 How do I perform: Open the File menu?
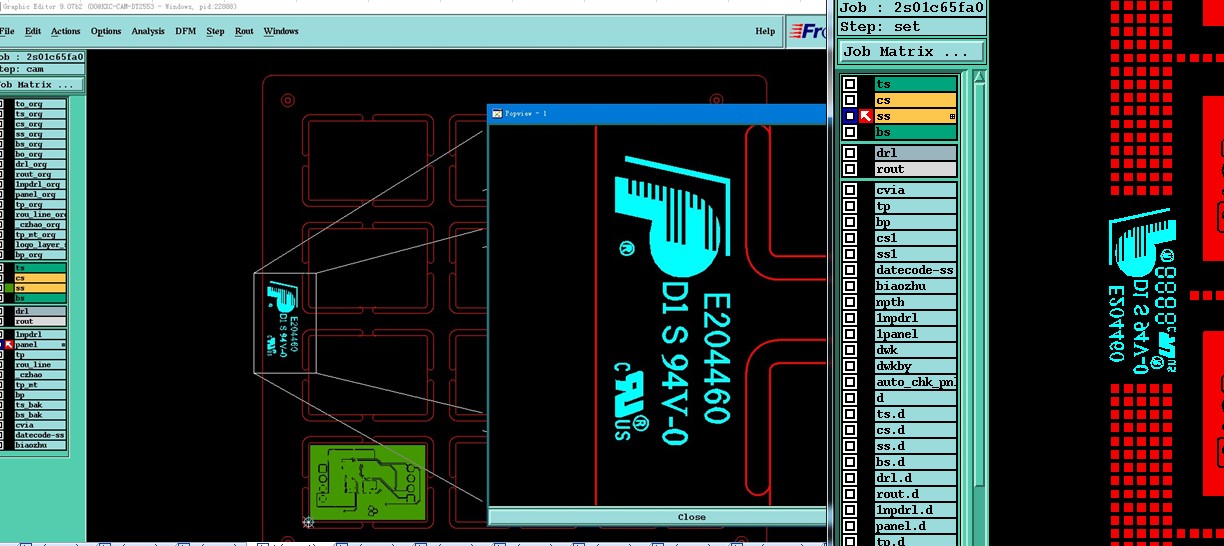point(7,31)
